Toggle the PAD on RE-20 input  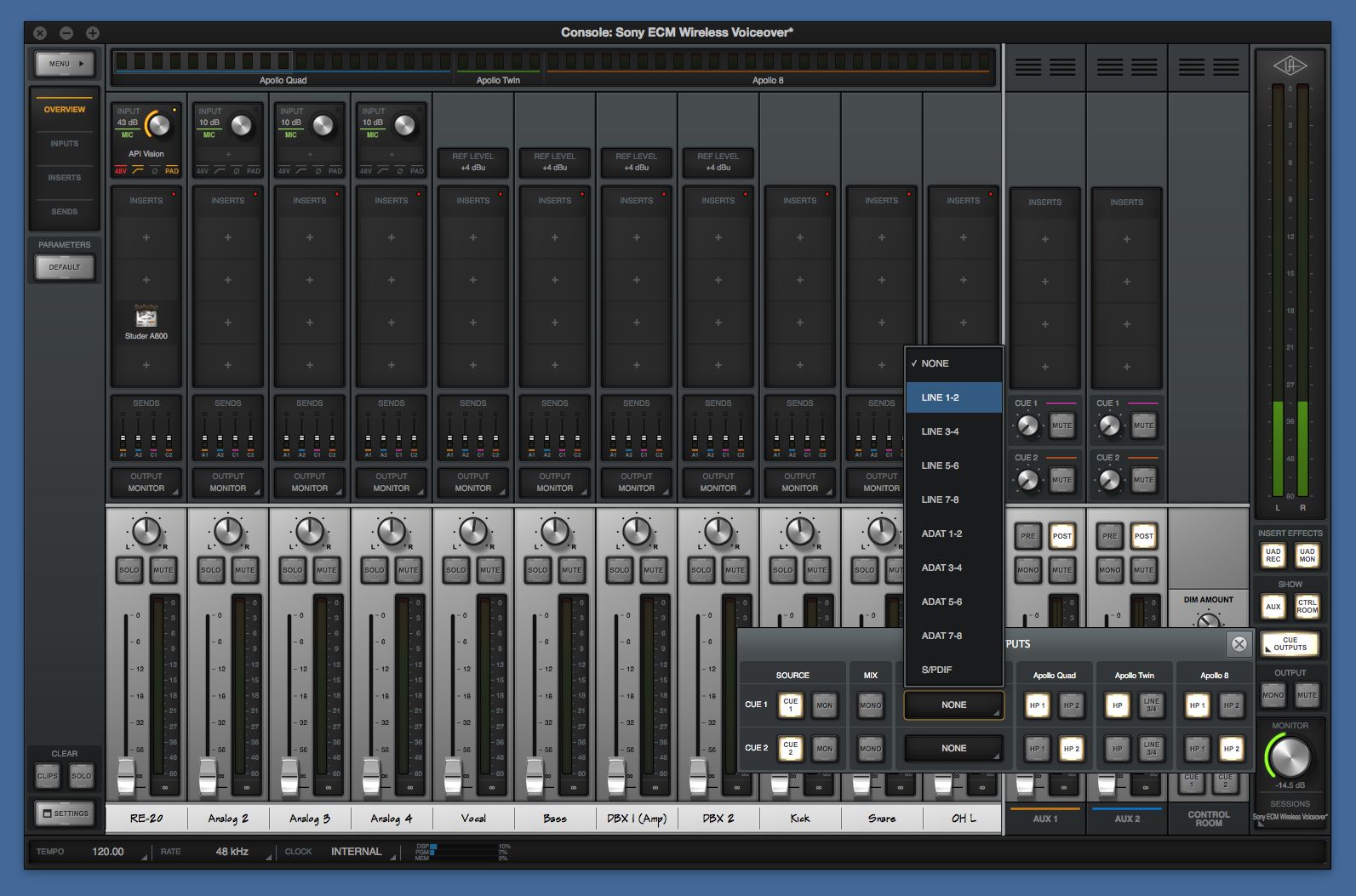[172, 171]
